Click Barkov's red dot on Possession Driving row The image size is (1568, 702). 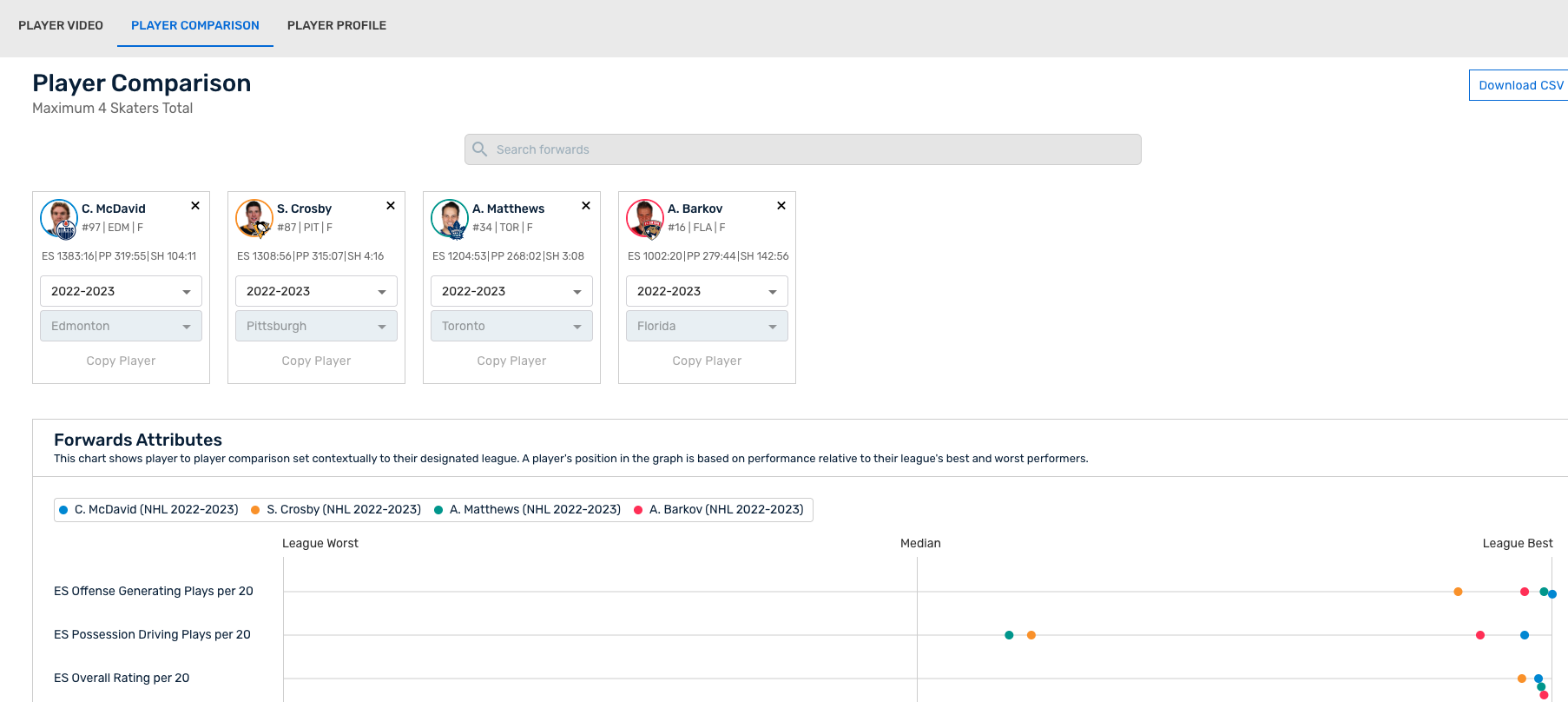[x=1480, y=635]
